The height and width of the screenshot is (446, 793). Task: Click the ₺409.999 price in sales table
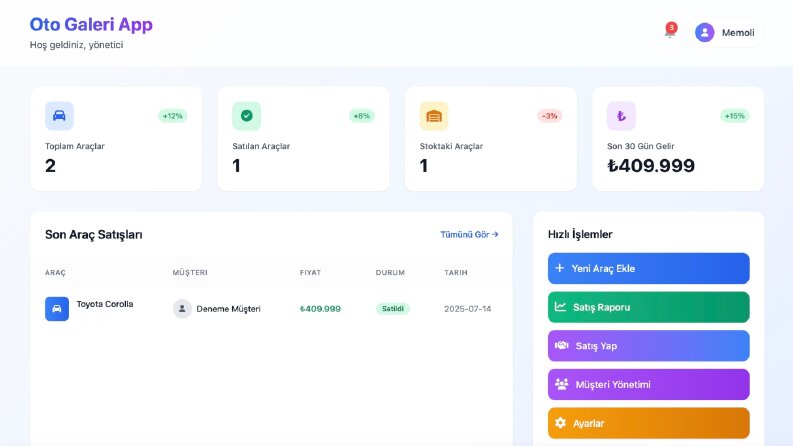(x=320, y=309)
